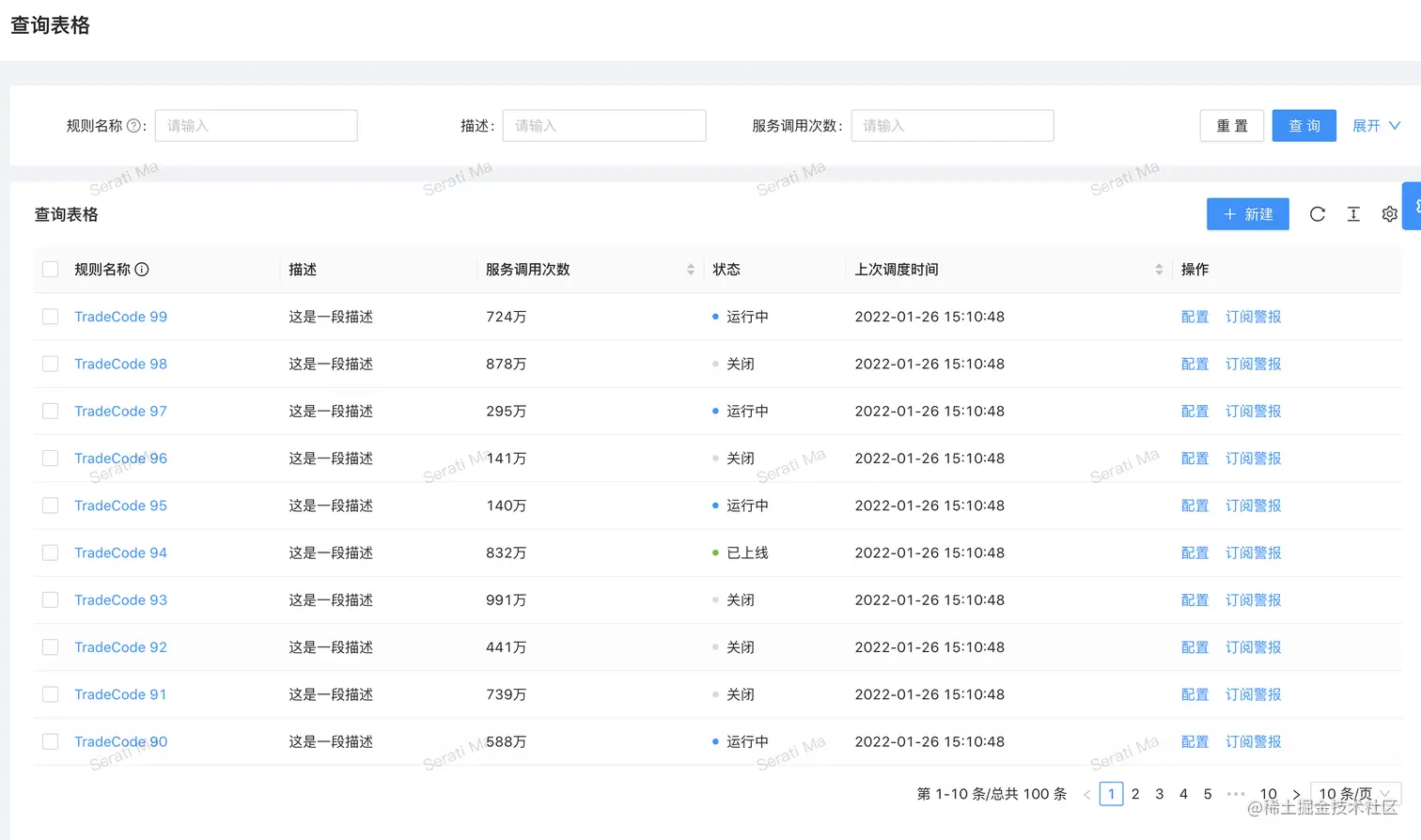Open the TradeCode 99 link
The width and height of the screenshot is (1421, 840).
121,317
